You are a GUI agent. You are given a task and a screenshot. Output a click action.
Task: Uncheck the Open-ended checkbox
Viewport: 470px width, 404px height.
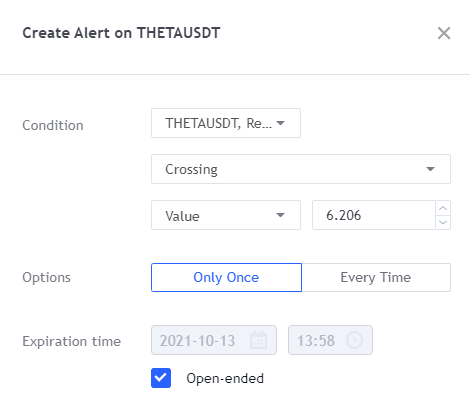pos(161,378)
